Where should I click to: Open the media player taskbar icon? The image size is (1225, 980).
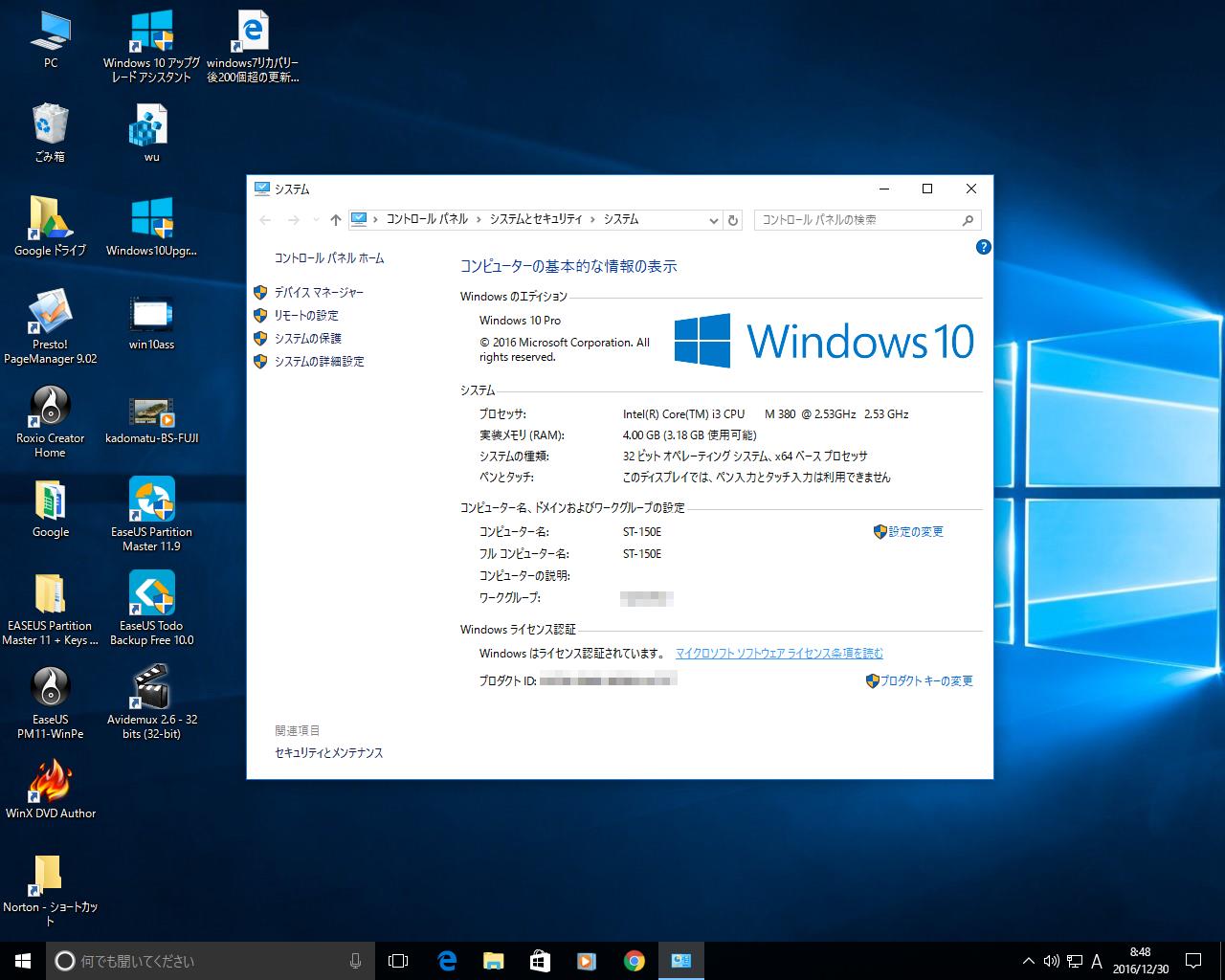587,960
